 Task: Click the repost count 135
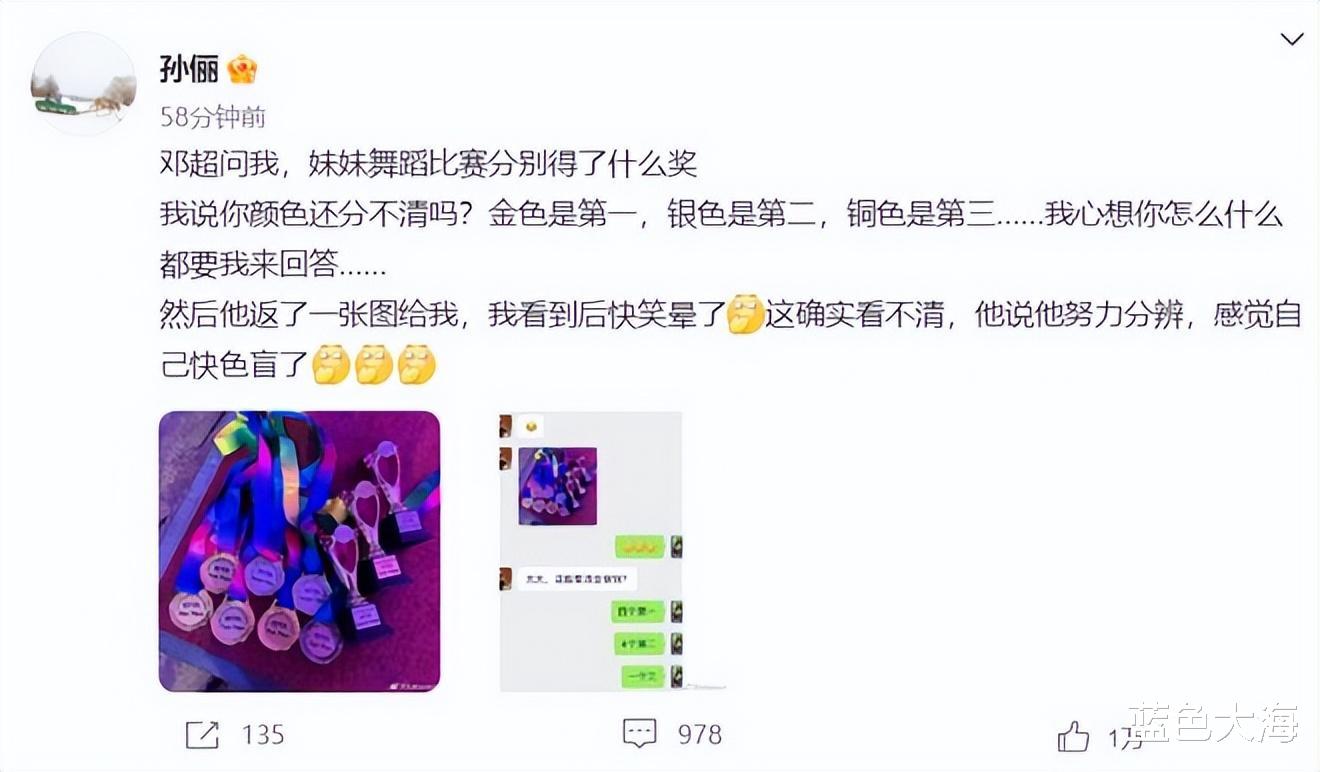tap(263, 735)
